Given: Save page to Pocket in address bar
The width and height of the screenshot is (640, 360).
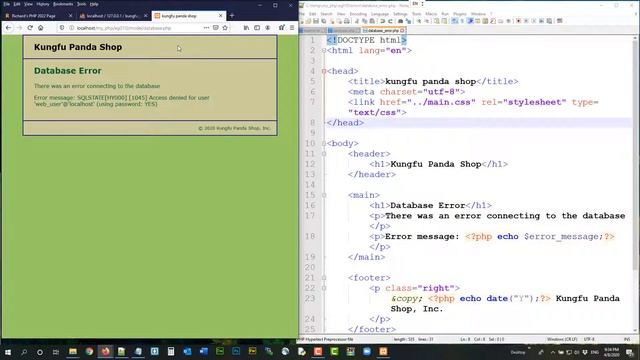Looking at the screenshot, I should [x=216, y=28].
